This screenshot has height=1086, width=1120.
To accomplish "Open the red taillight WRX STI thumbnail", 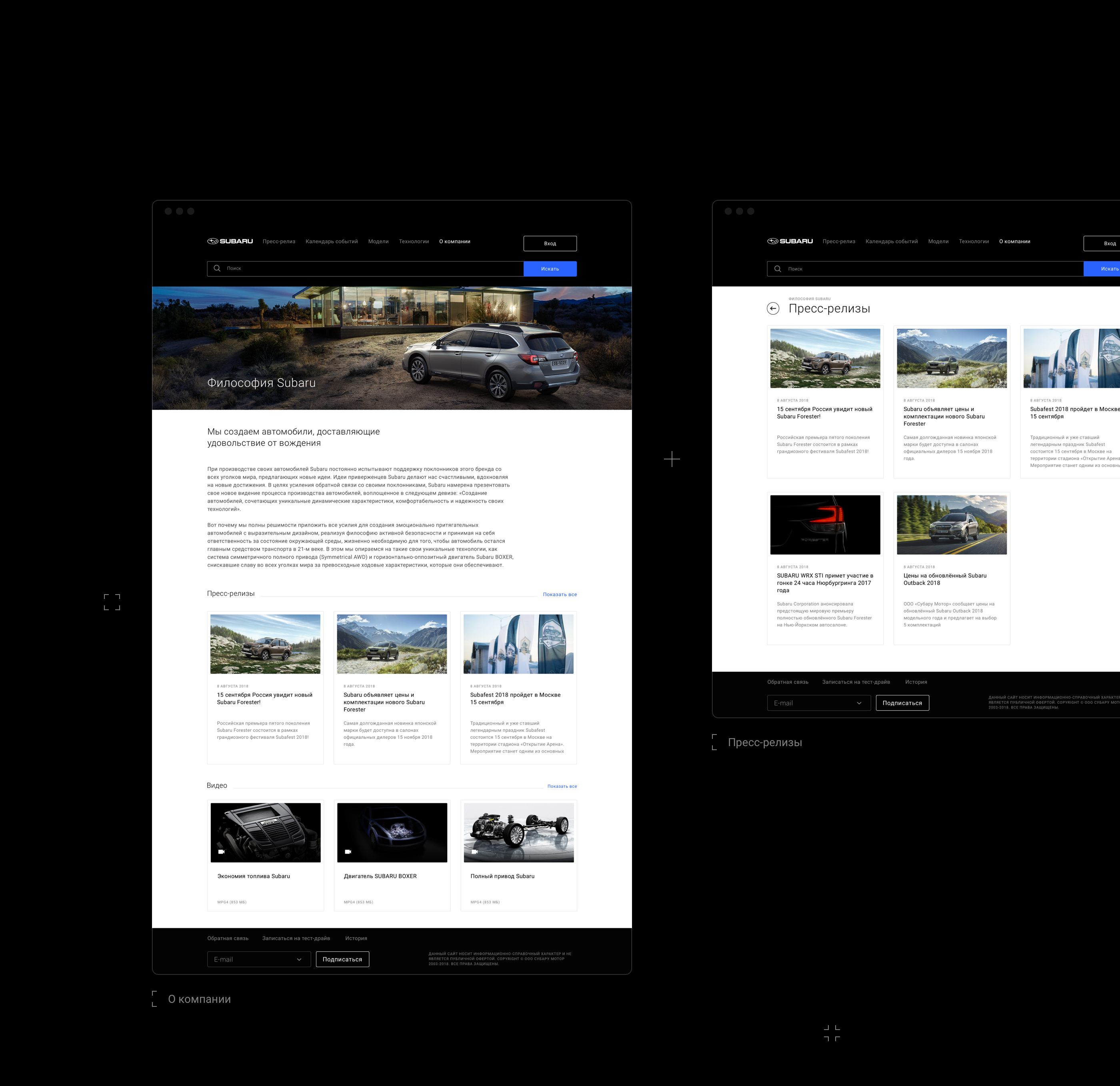I will pyautogui.click(x=825, y=525).
